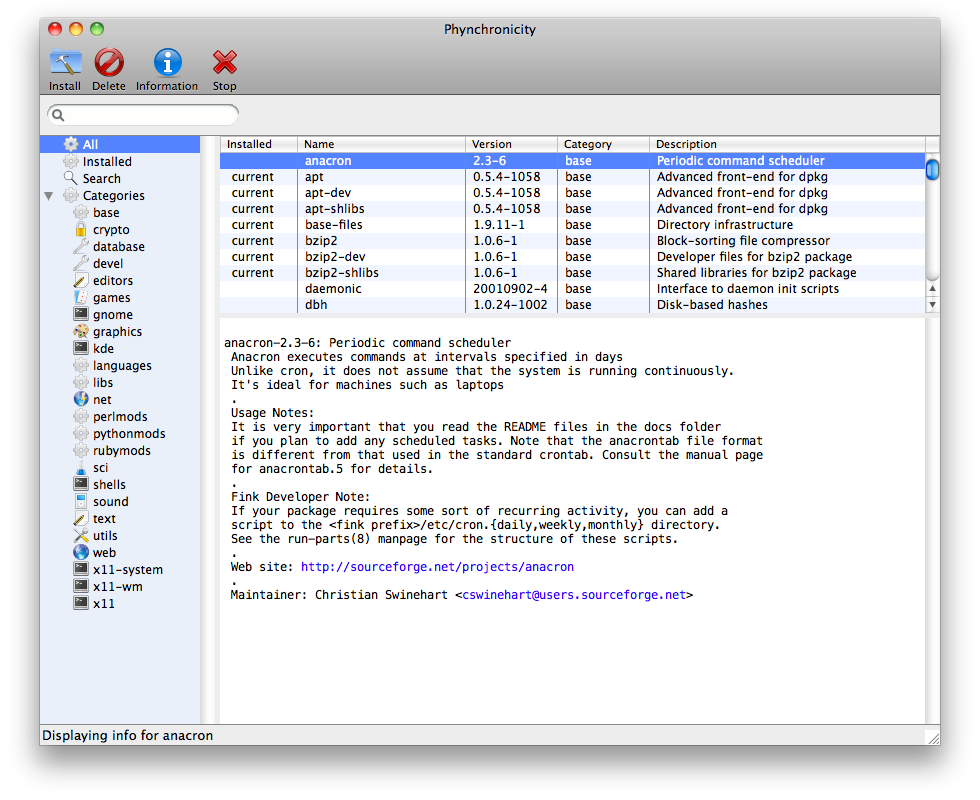Select the bzip2-dev package name
The width and height of the screenshot is (980, 800).
[x=336, y=257]
